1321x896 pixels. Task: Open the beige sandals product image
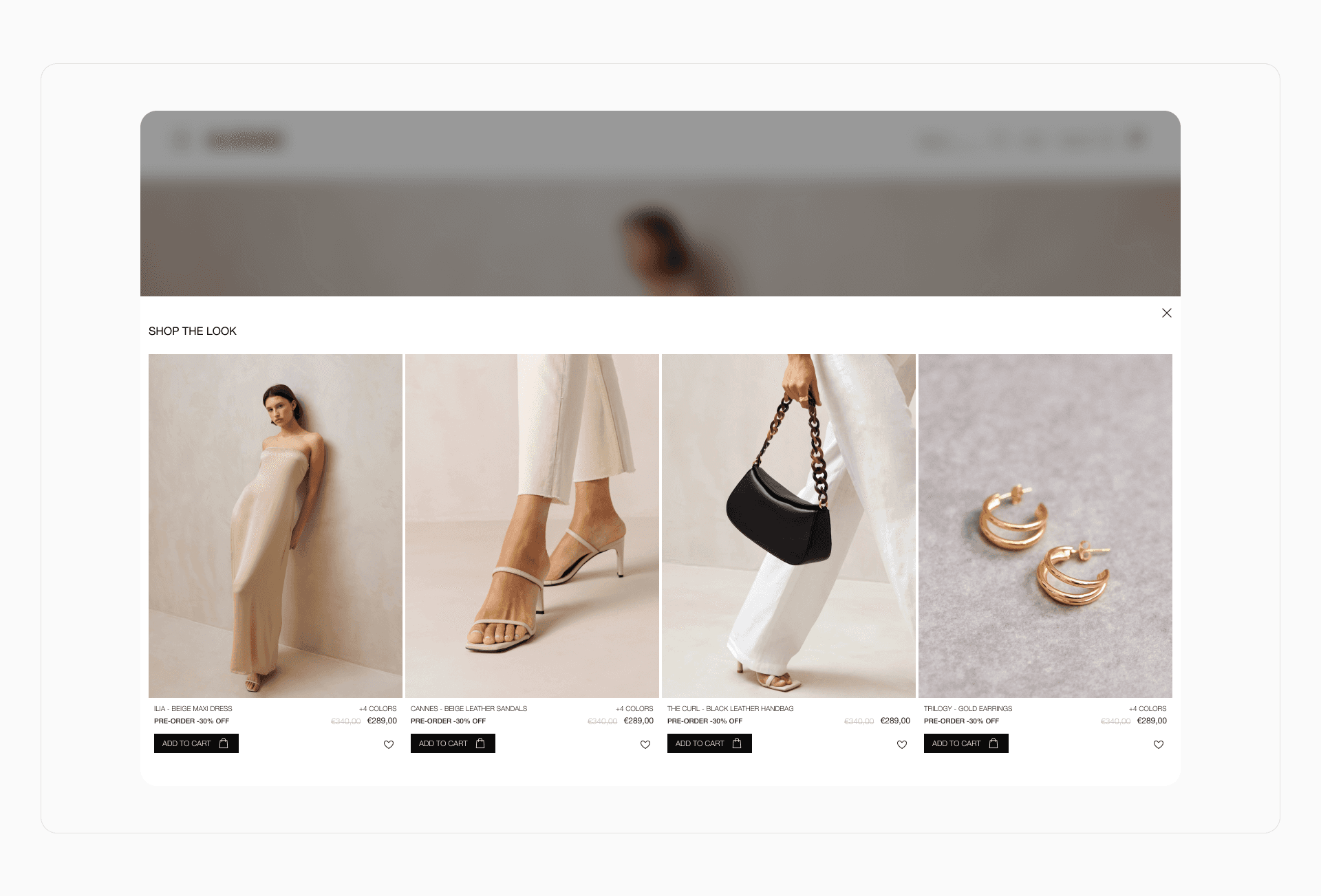(532, 525)
